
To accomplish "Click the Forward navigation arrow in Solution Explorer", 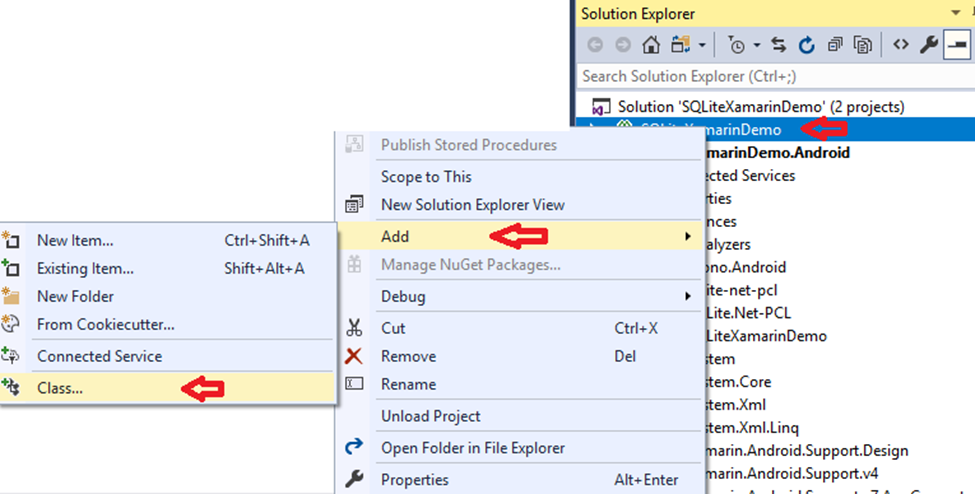I will pos(622,45).
